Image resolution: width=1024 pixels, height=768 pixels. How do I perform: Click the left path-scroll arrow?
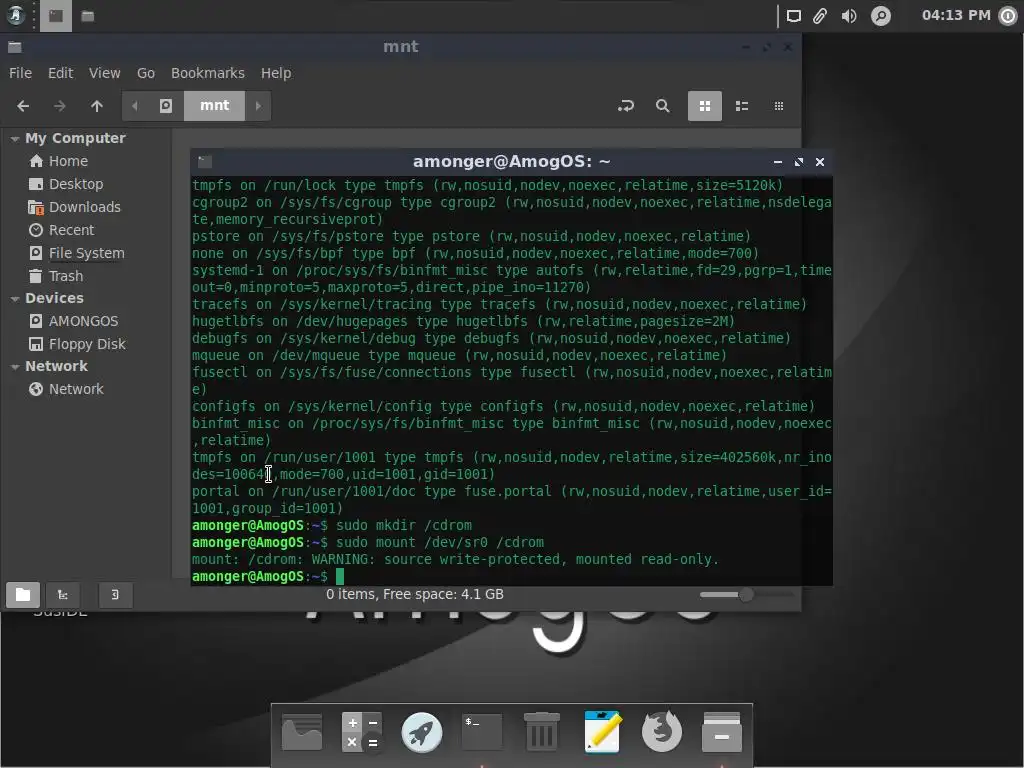pos(135,106)
